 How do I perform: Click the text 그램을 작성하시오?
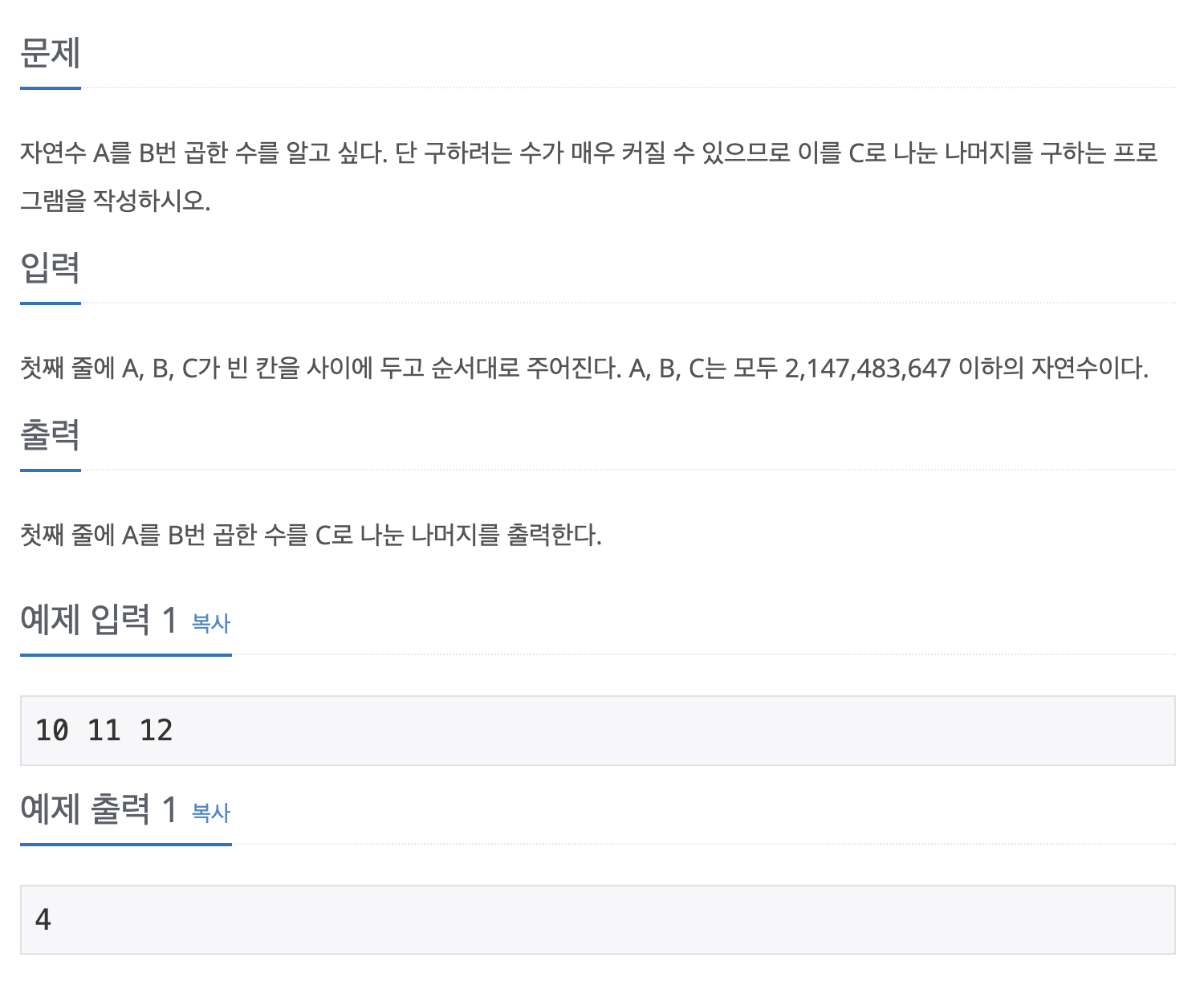pos(115,201)
